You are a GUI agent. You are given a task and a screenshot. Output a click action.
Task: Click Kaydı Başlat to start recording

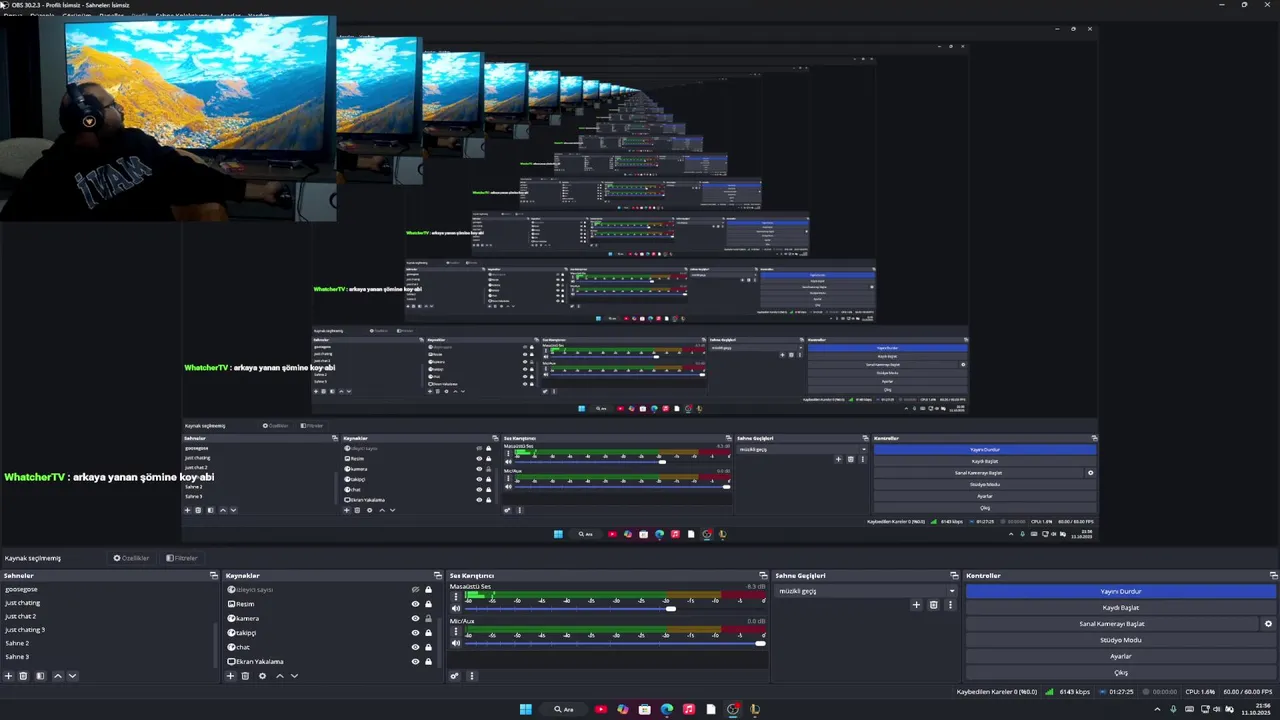click(1121, 607)
